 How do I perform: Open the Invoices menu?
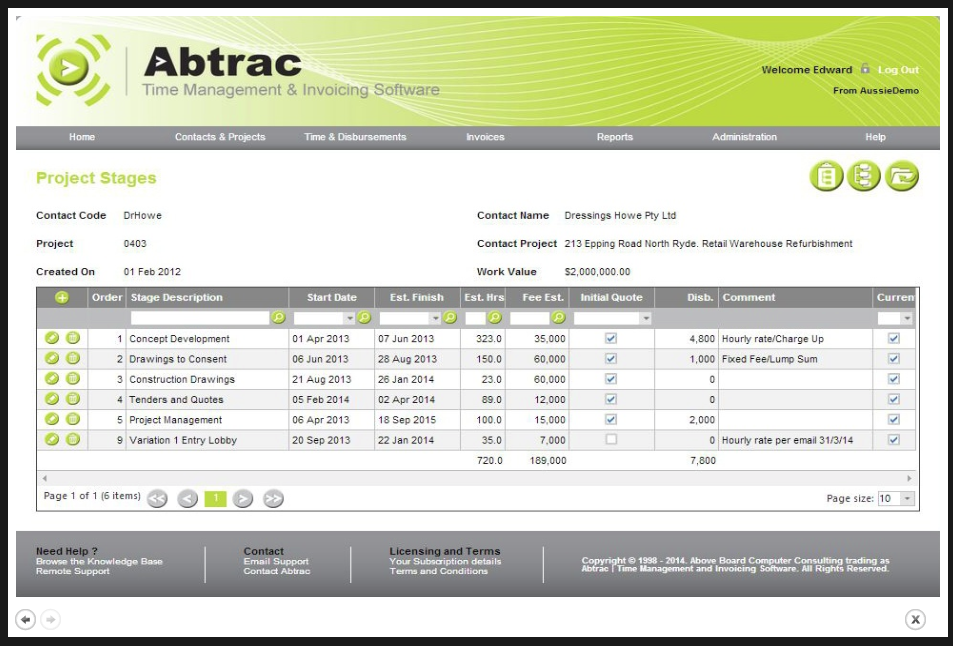click(485, 137)
